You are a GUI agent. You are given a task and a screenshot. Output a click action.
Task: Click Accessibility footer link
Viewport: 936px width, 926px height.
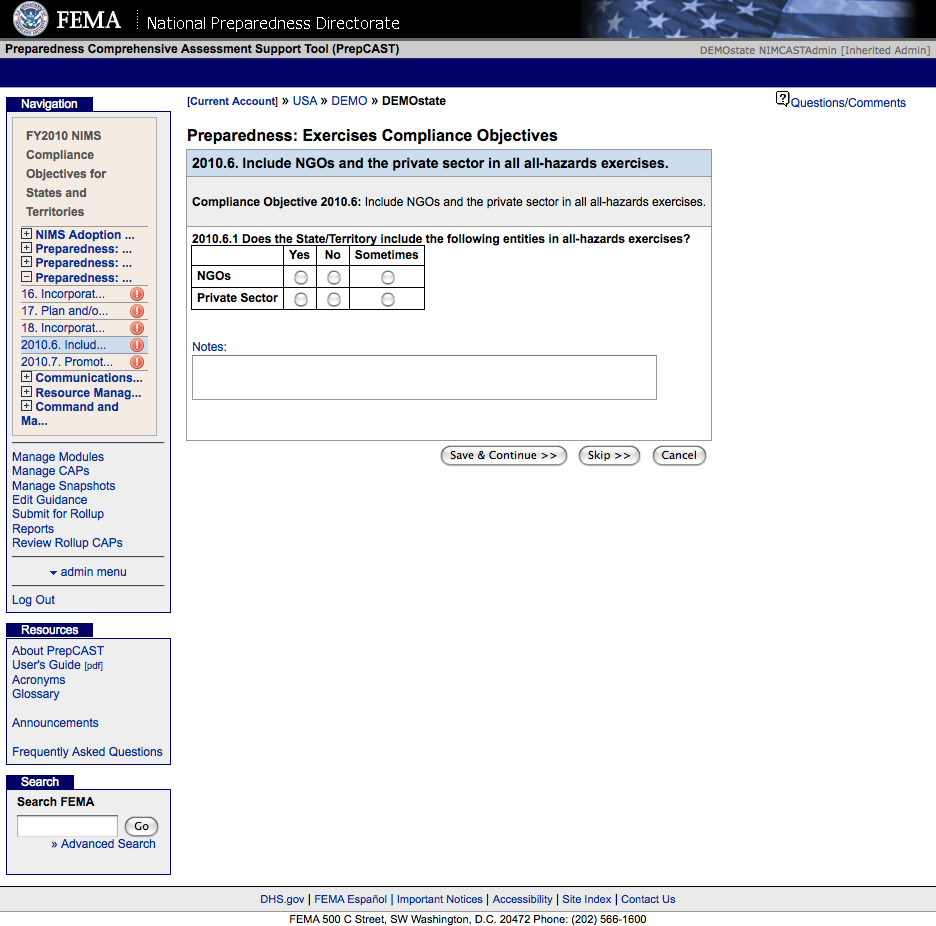[x=522, y=899]
